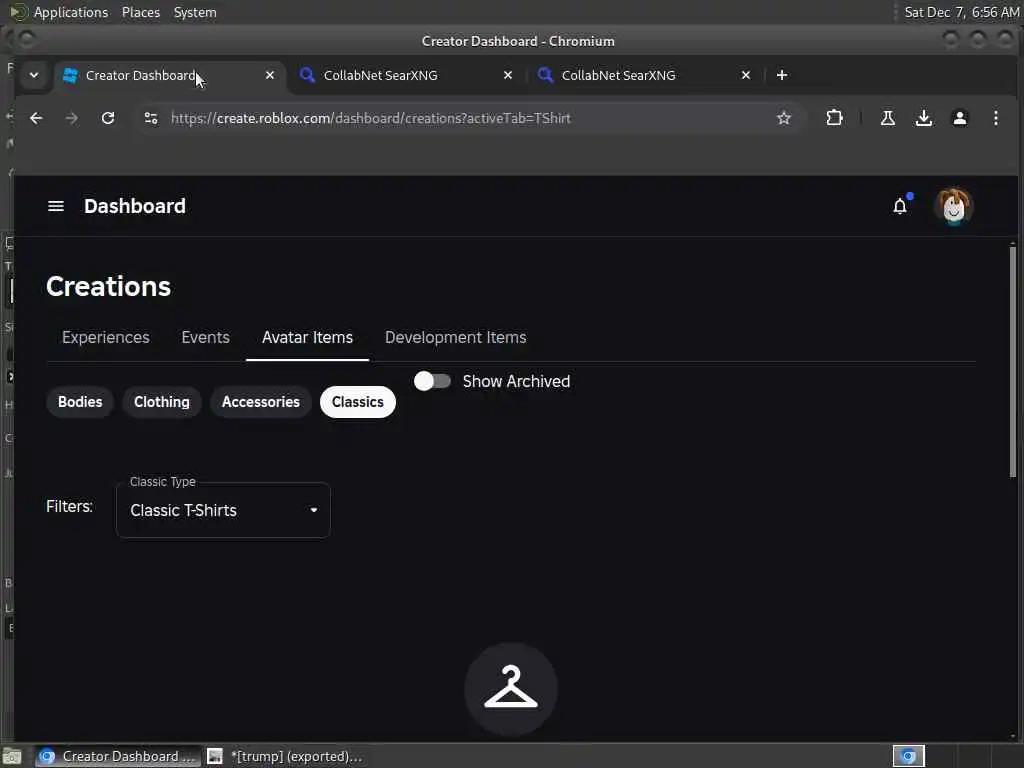Open the user avatar profile menu
Image resolution: width=1024 pixels, height=768 pixels.
point(953,206)
